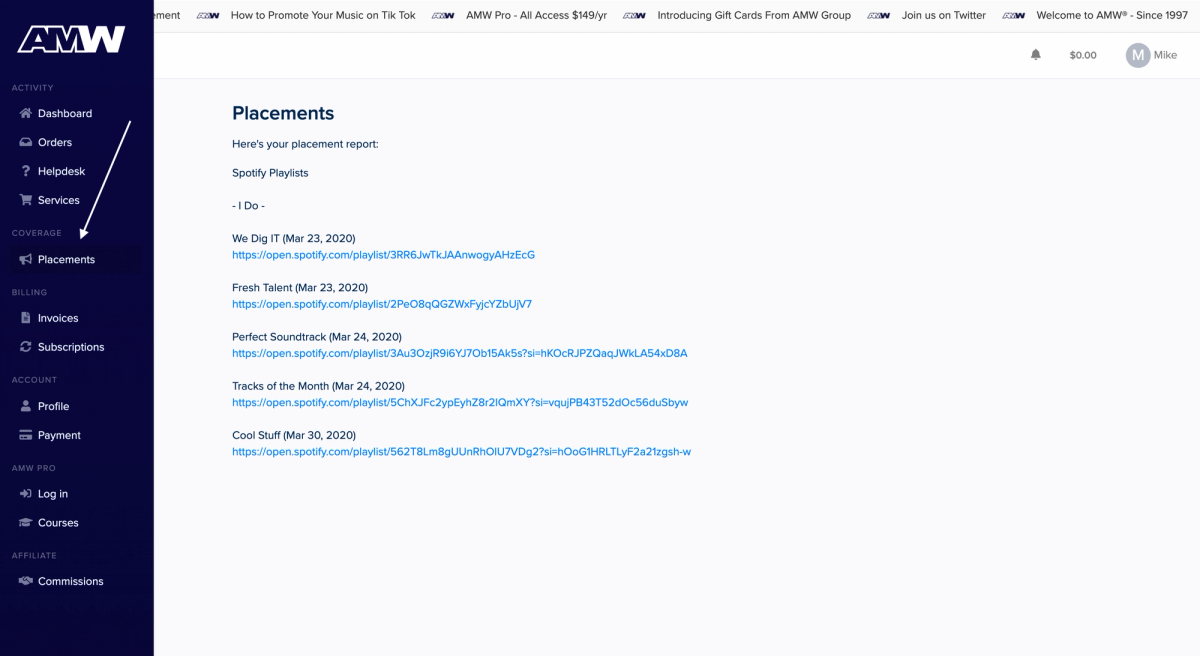Open the Fresh Talent playlist link
This screenshot has width=1200, height=656.
[382, 304]
